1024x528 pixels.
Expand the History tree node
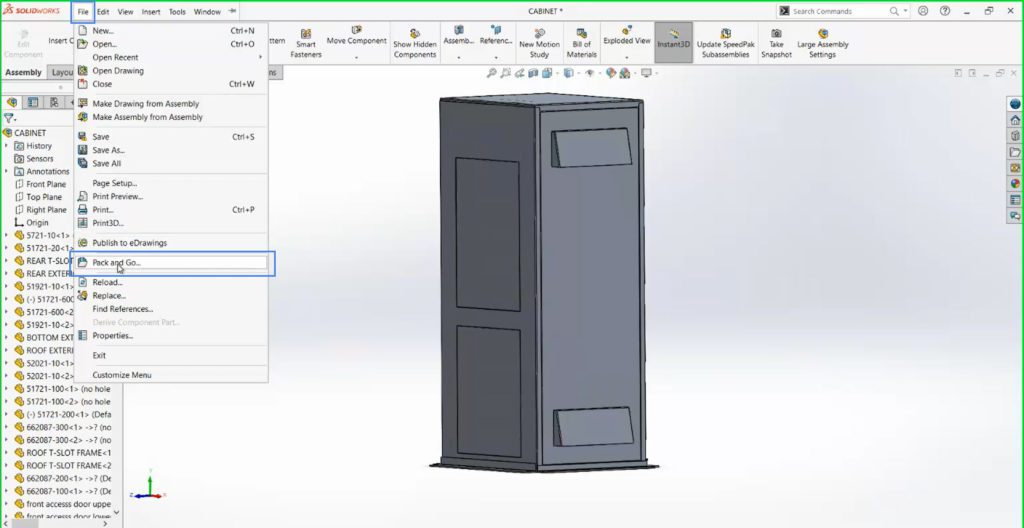pos(8,146)
